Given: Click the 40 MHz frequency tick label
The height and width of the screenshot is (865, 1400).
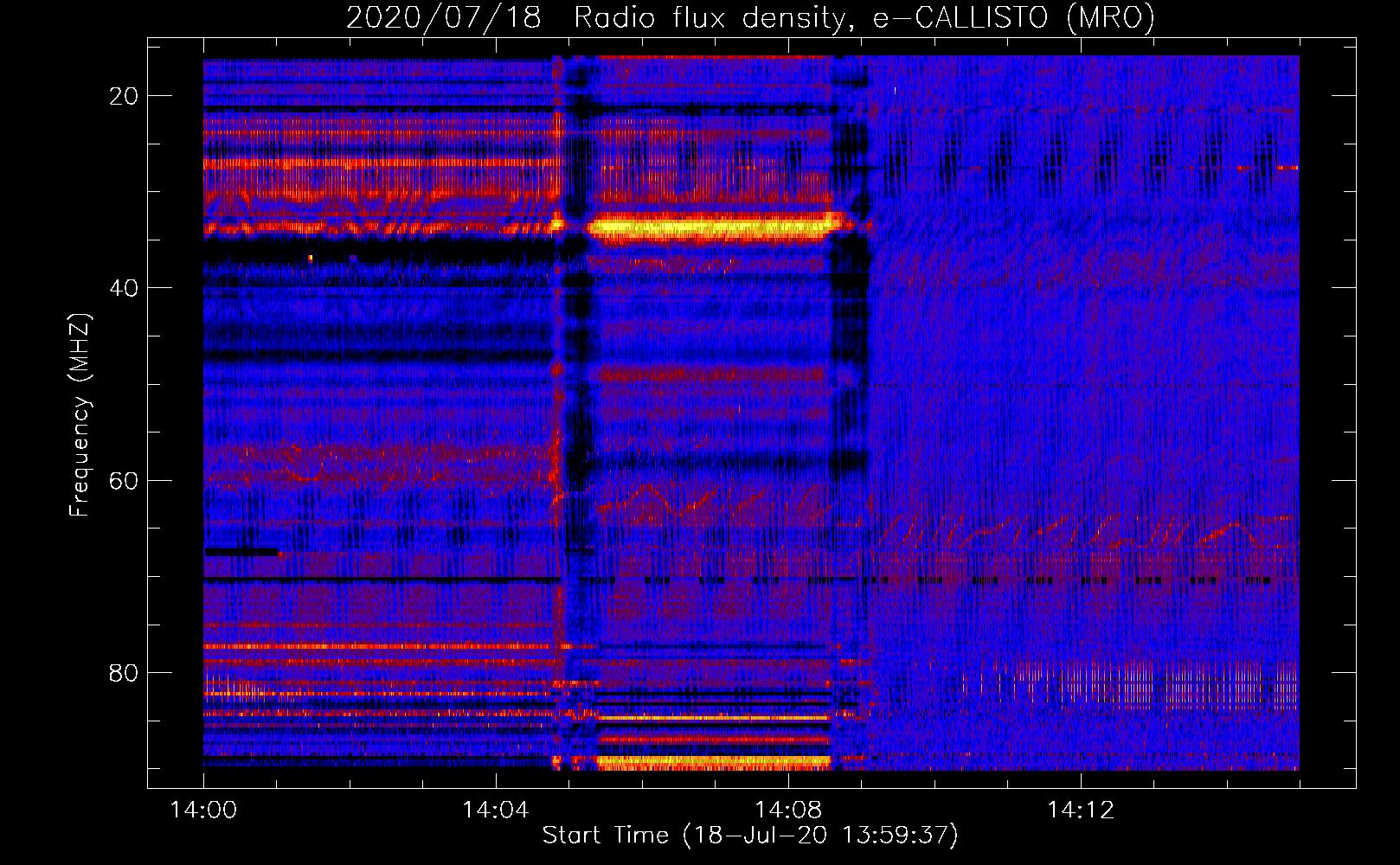Looking at the screenshot, I should [124, 288].
